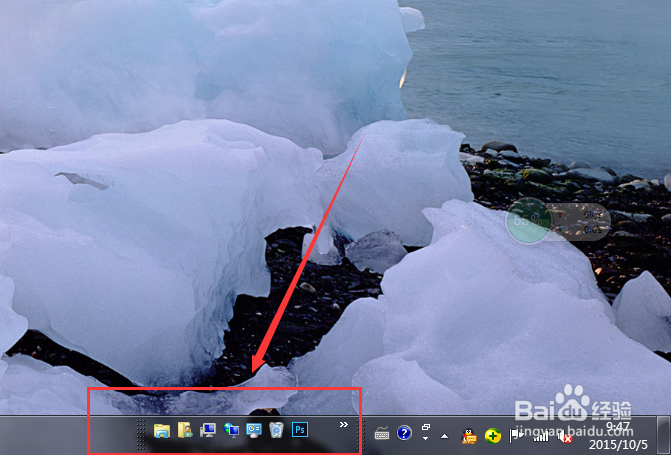Open the user profile folder icon

point(185,430)
